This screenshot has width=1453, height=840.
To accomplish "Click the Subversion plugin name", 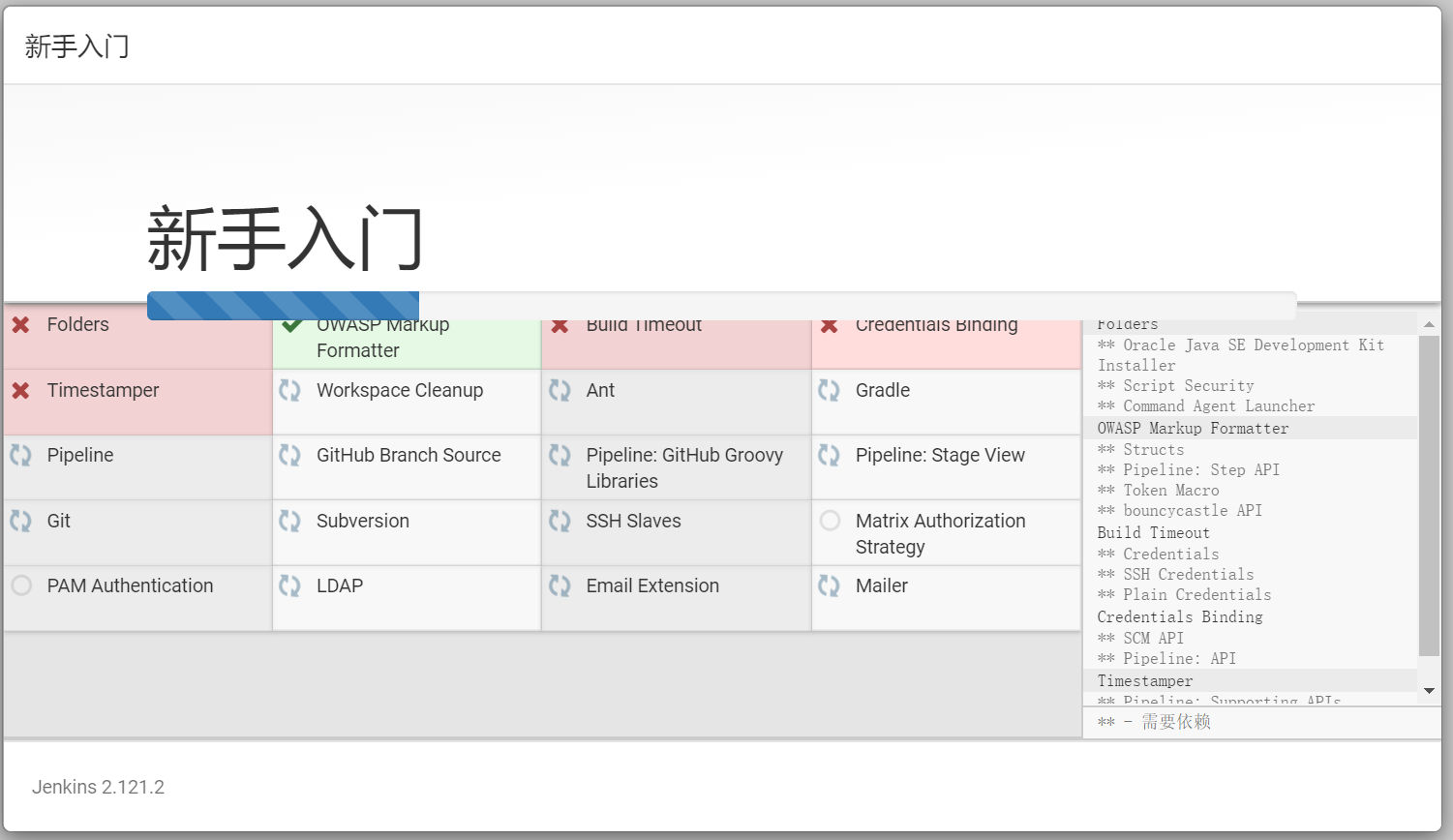I will 363,521.
